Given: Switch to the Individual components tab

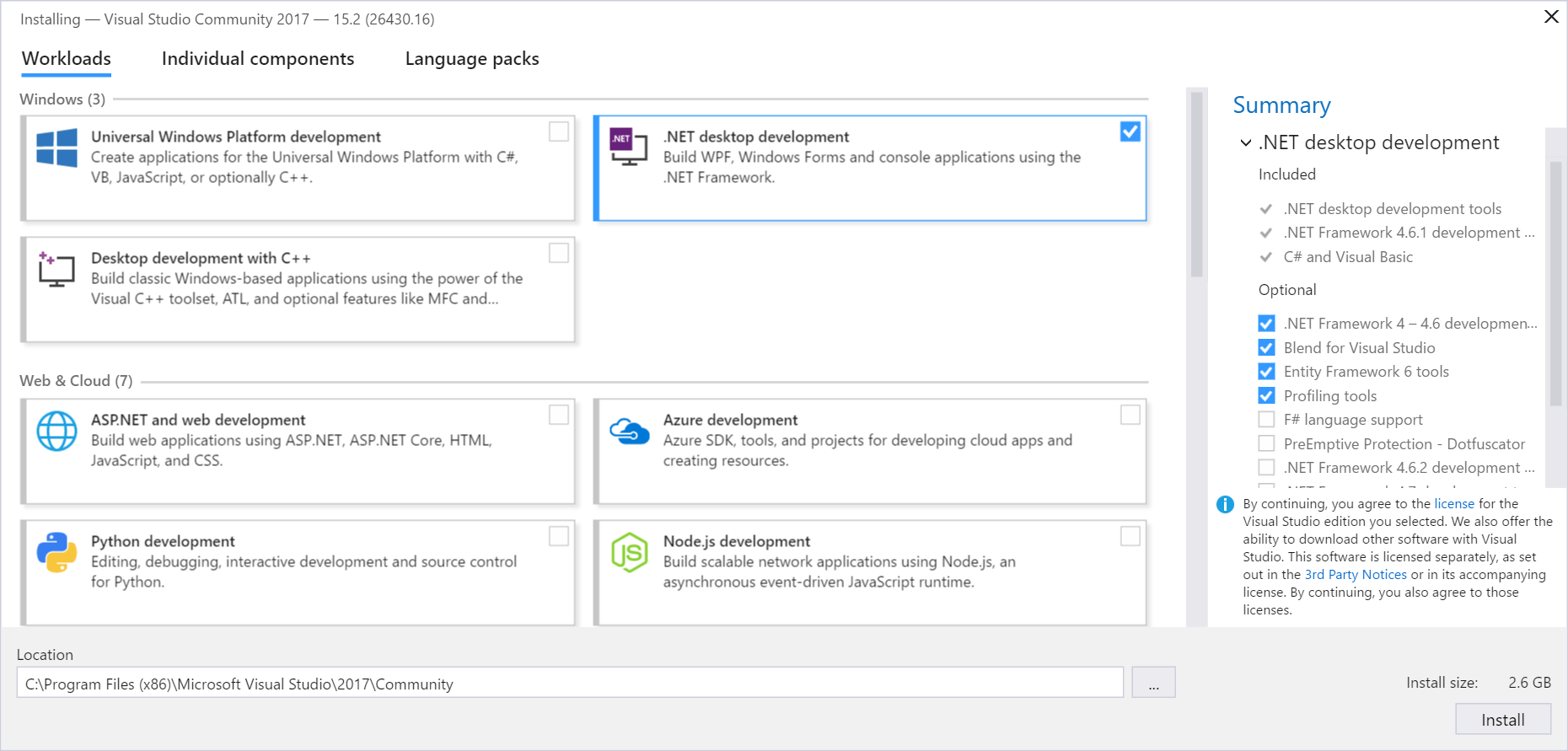Looking at the screenshot, I should (x=257, y=59).
